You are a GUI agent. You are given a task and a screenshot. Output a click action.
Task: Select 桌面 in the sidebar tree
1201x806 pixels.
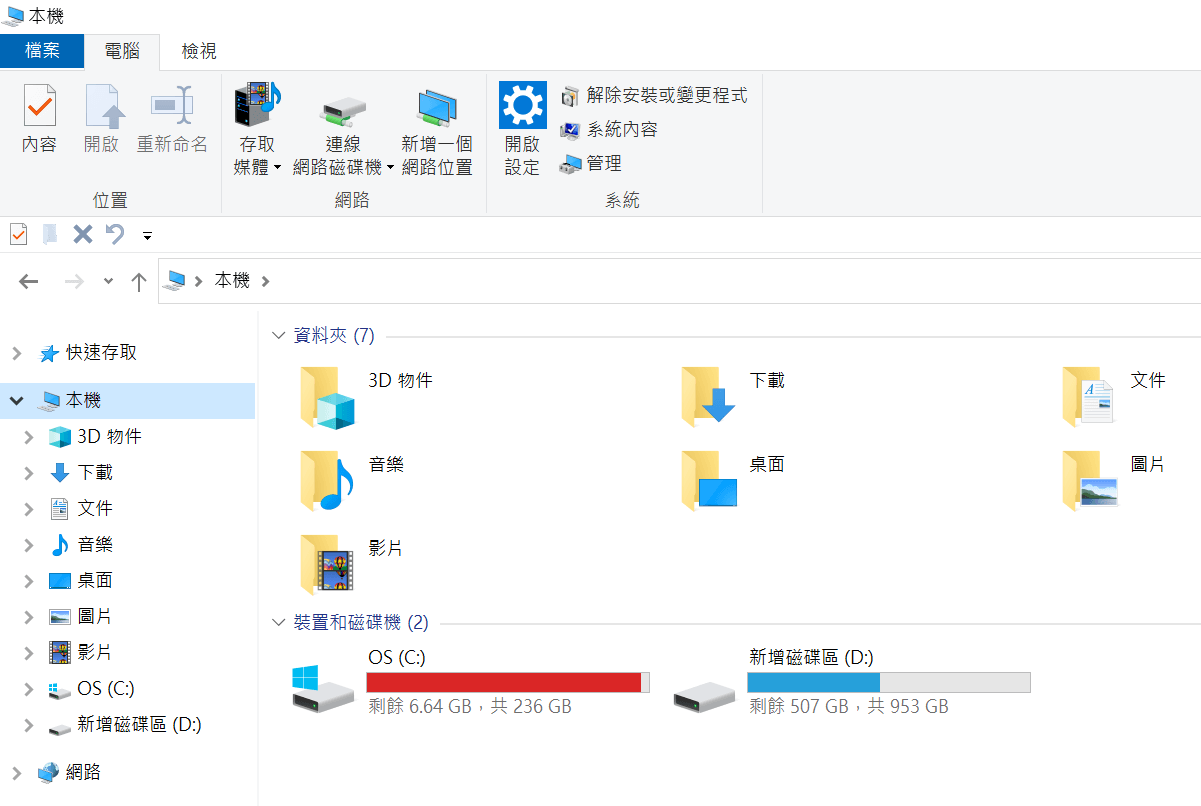pos(95,580)
